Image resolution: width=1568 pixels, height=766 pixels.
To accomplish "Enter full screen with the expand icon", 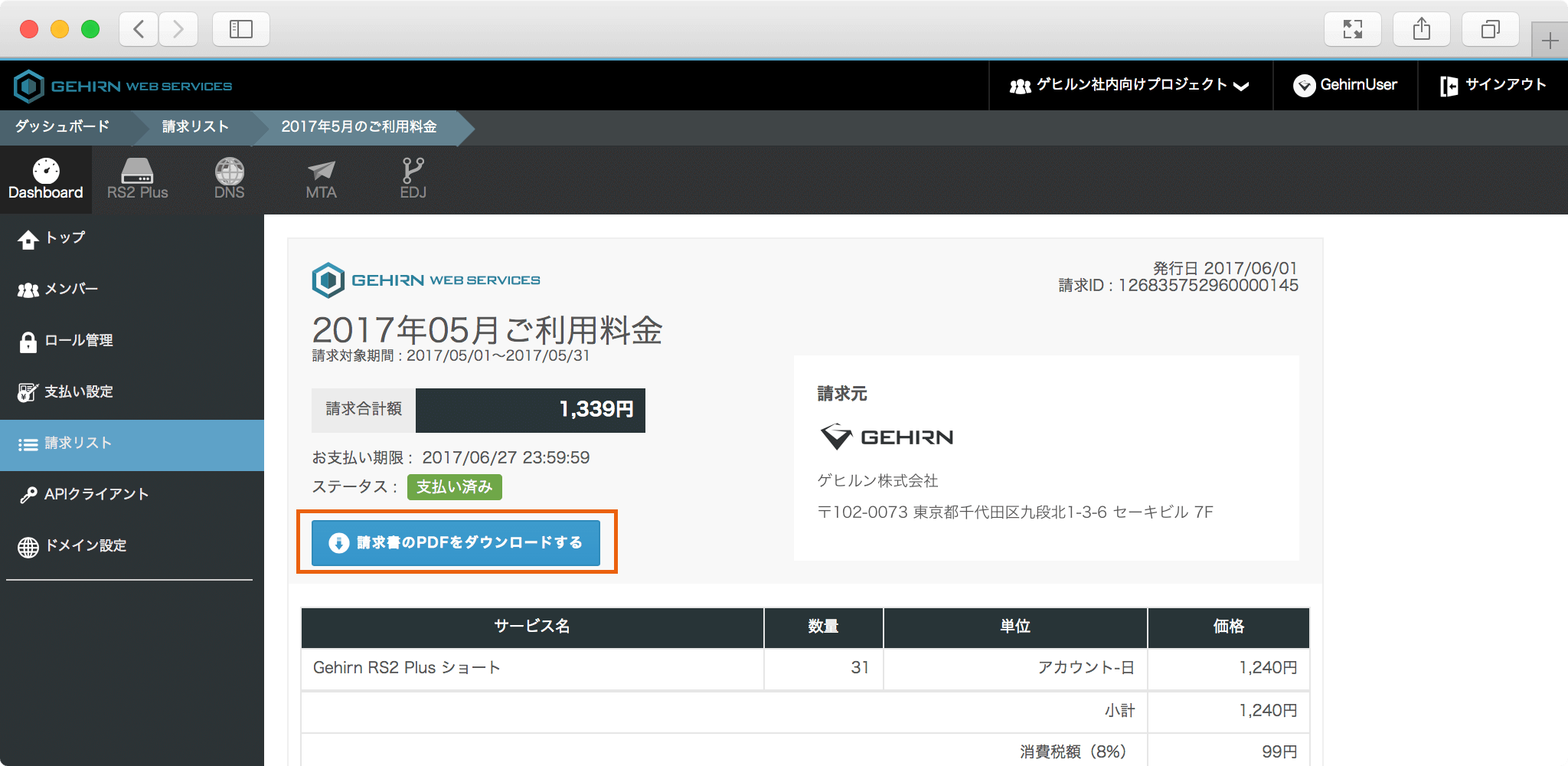I will point(1352,30).
